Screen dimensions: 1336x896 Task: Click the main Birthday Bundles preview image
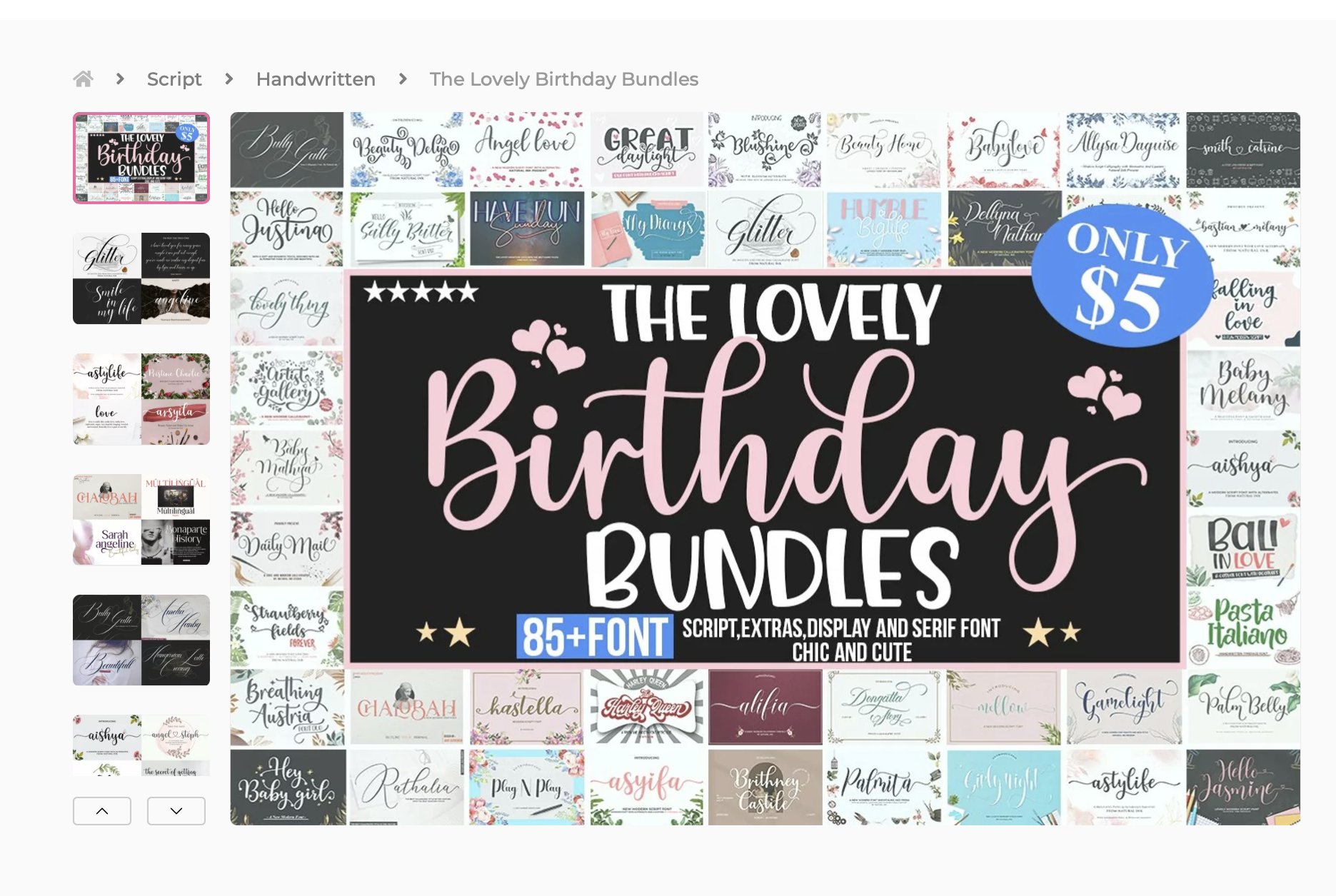[765, 468]
